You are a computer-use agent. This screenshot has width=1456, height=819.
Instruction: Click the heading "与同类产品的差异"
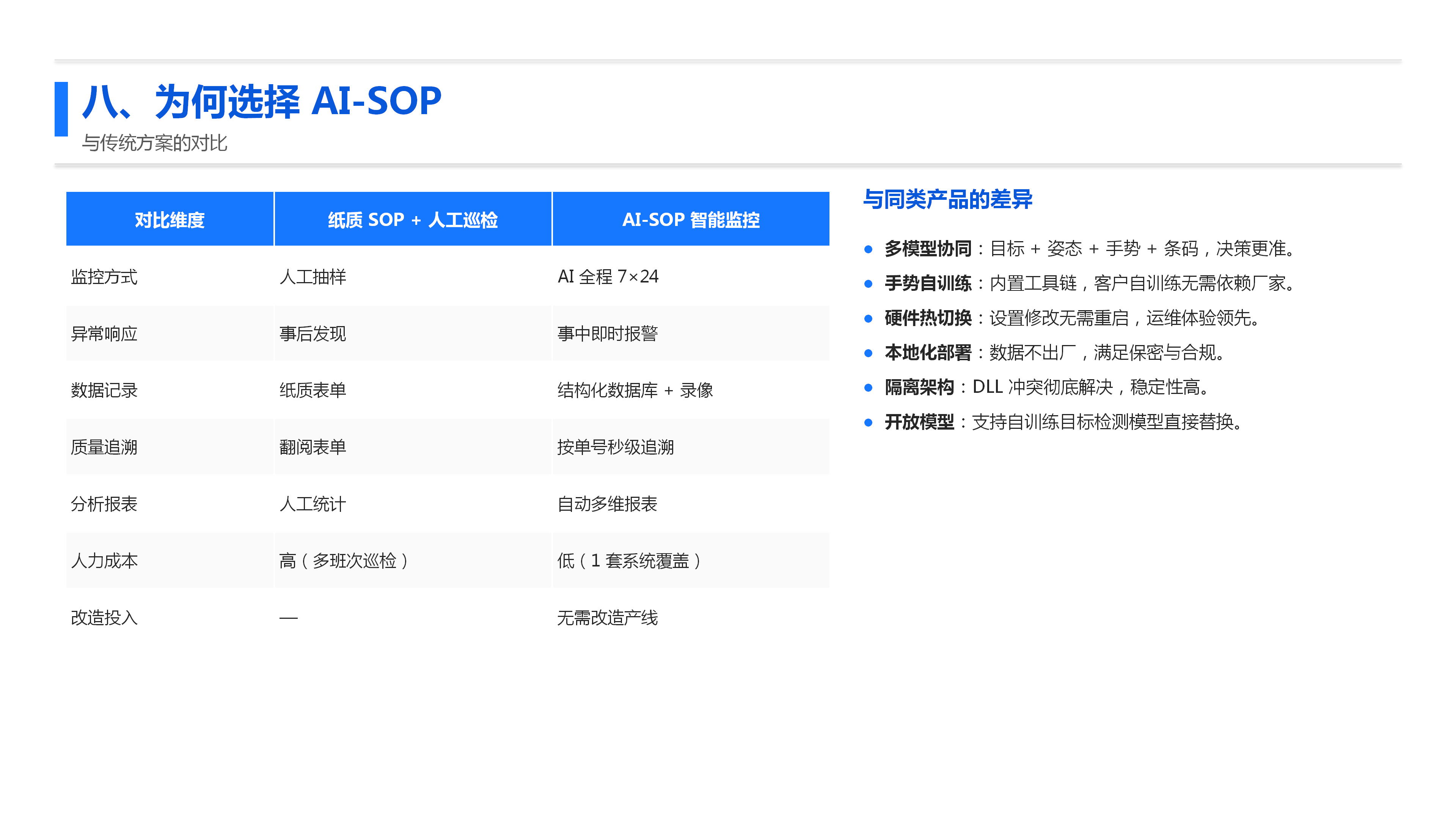tap(948, 199)
